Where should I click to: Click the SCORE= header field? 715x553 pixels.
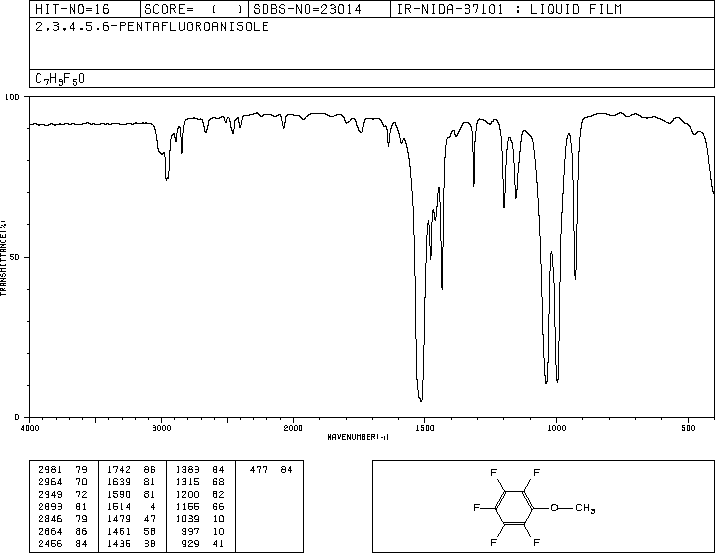[194, 9]
